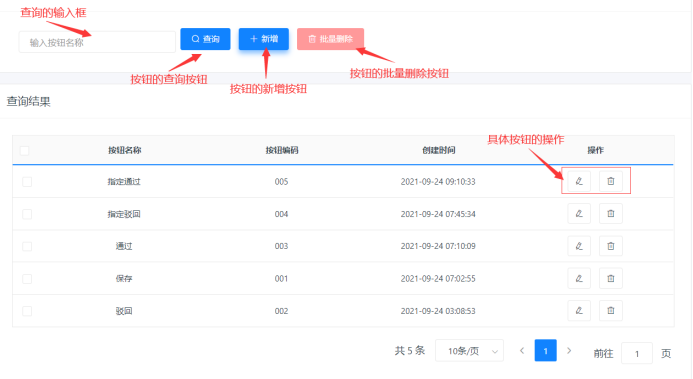Click the delete icon for 指定通过 row
Viewport: 693px width, 379px height.
(611, 181)
